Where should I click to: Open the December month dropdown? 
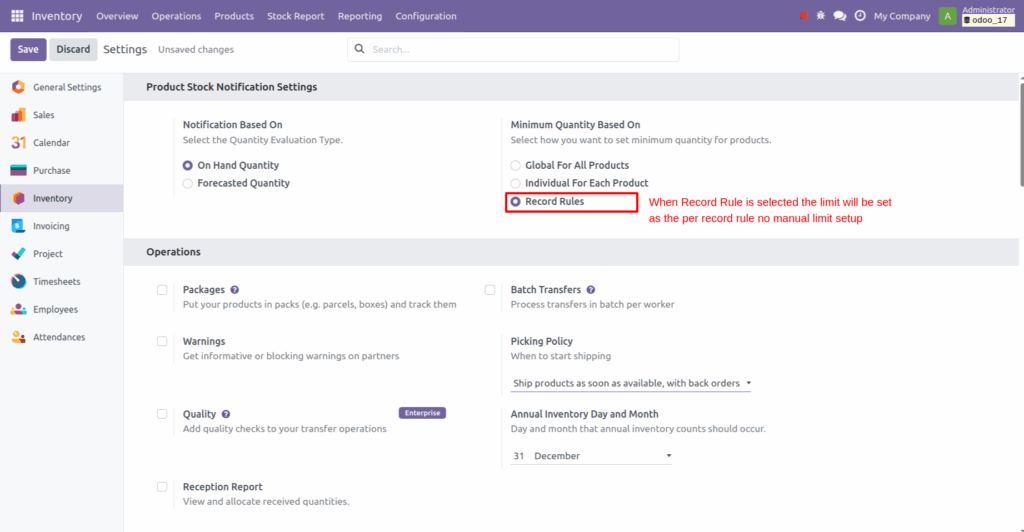coord(602,456)
